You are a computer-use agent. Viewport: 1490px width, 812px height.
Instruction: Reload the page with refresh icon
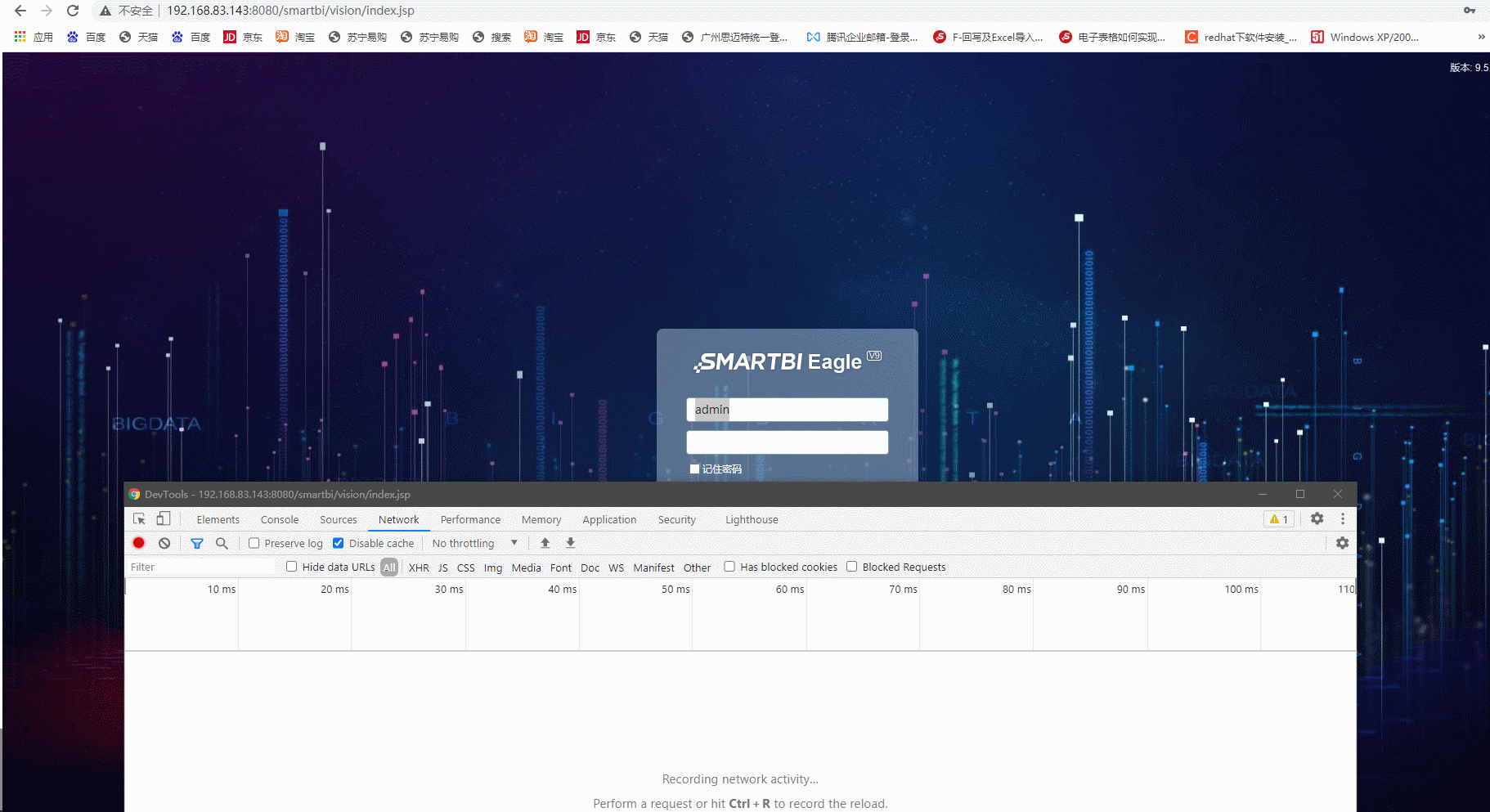(x=73, y=11)
